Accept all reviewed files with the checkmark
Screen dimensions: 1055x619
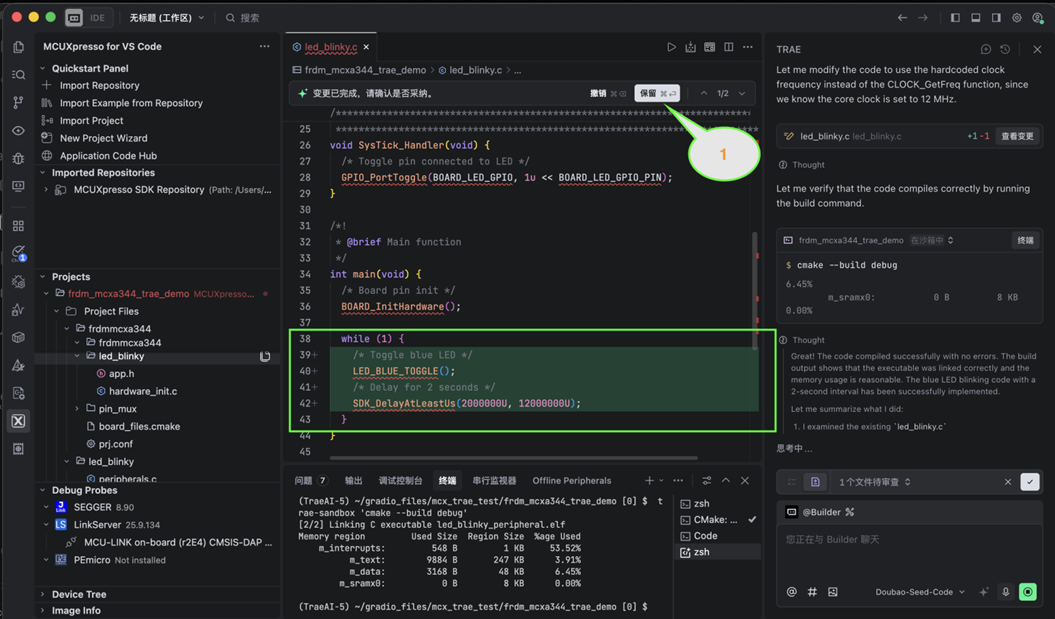click(x=1029, y=482)
